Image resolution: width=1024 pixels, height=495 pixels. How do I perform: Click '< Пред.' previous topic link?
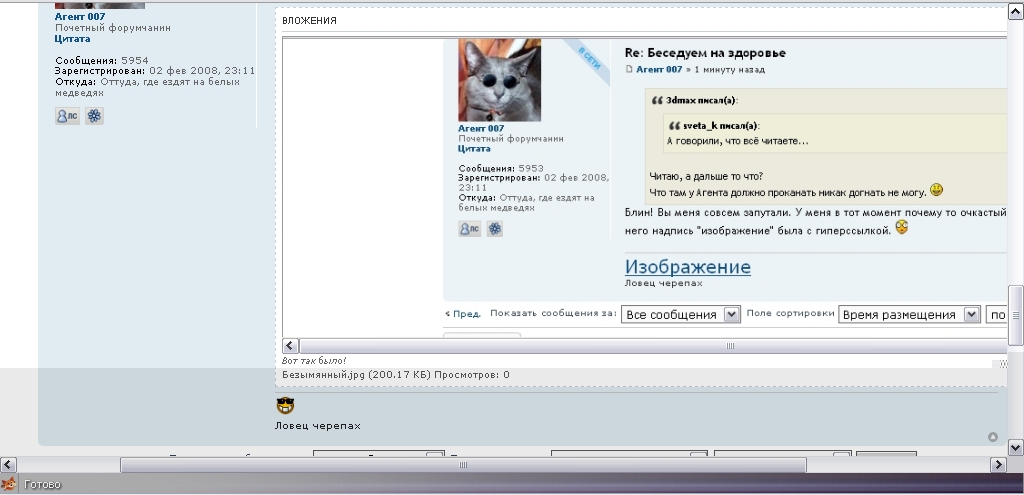click(x=463, y=314)
